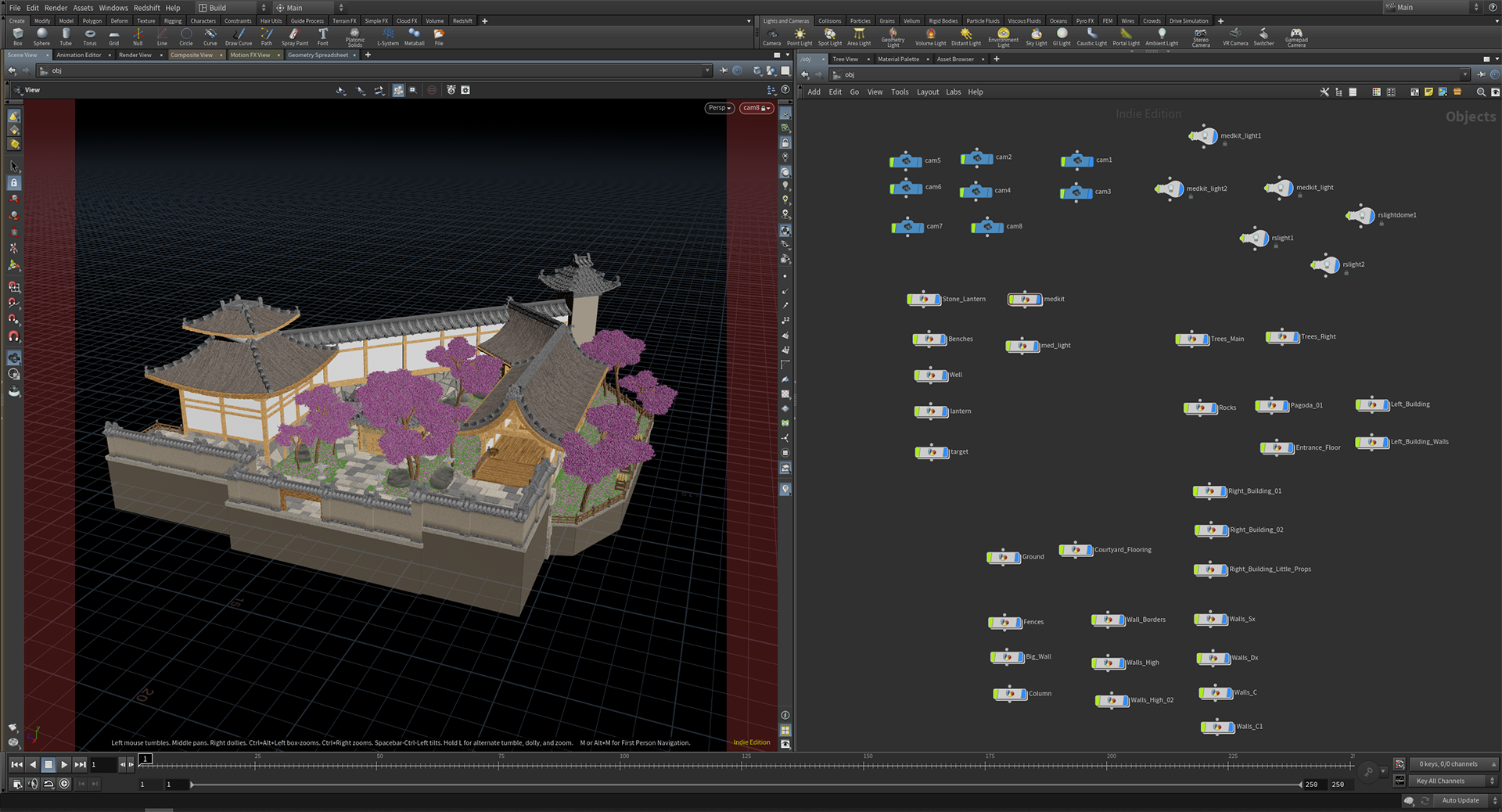Step forward one frame
Image resolution: width=1502 pixels, height=812 pixels.
(x=131, y=764)
